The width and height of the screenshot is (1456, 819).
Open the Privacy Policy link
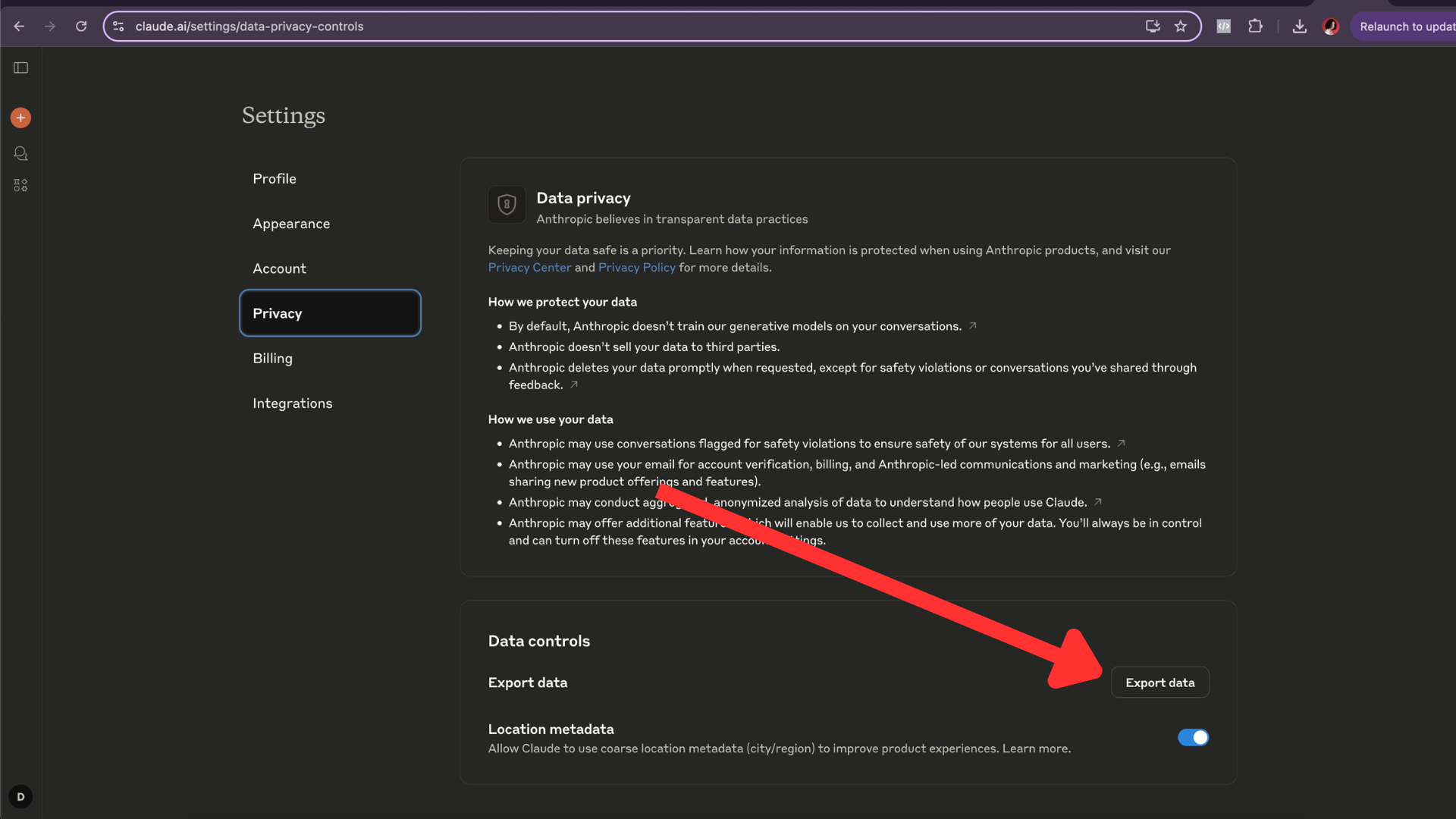click(x=637, y=268)
